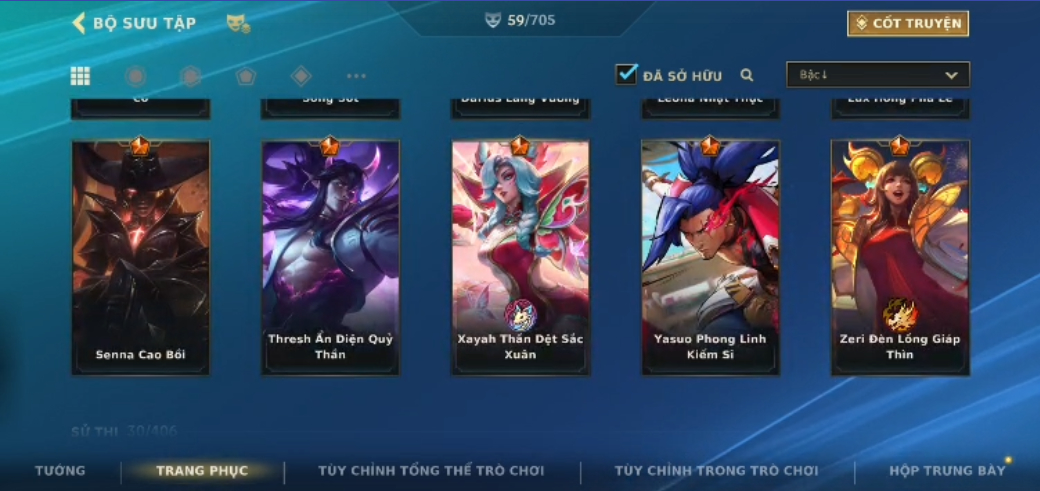This screenshot has width=1040, height=491.
Task: Go back using the Bộ Sưu Tập arrow
Action: click(x=79, y=23)
